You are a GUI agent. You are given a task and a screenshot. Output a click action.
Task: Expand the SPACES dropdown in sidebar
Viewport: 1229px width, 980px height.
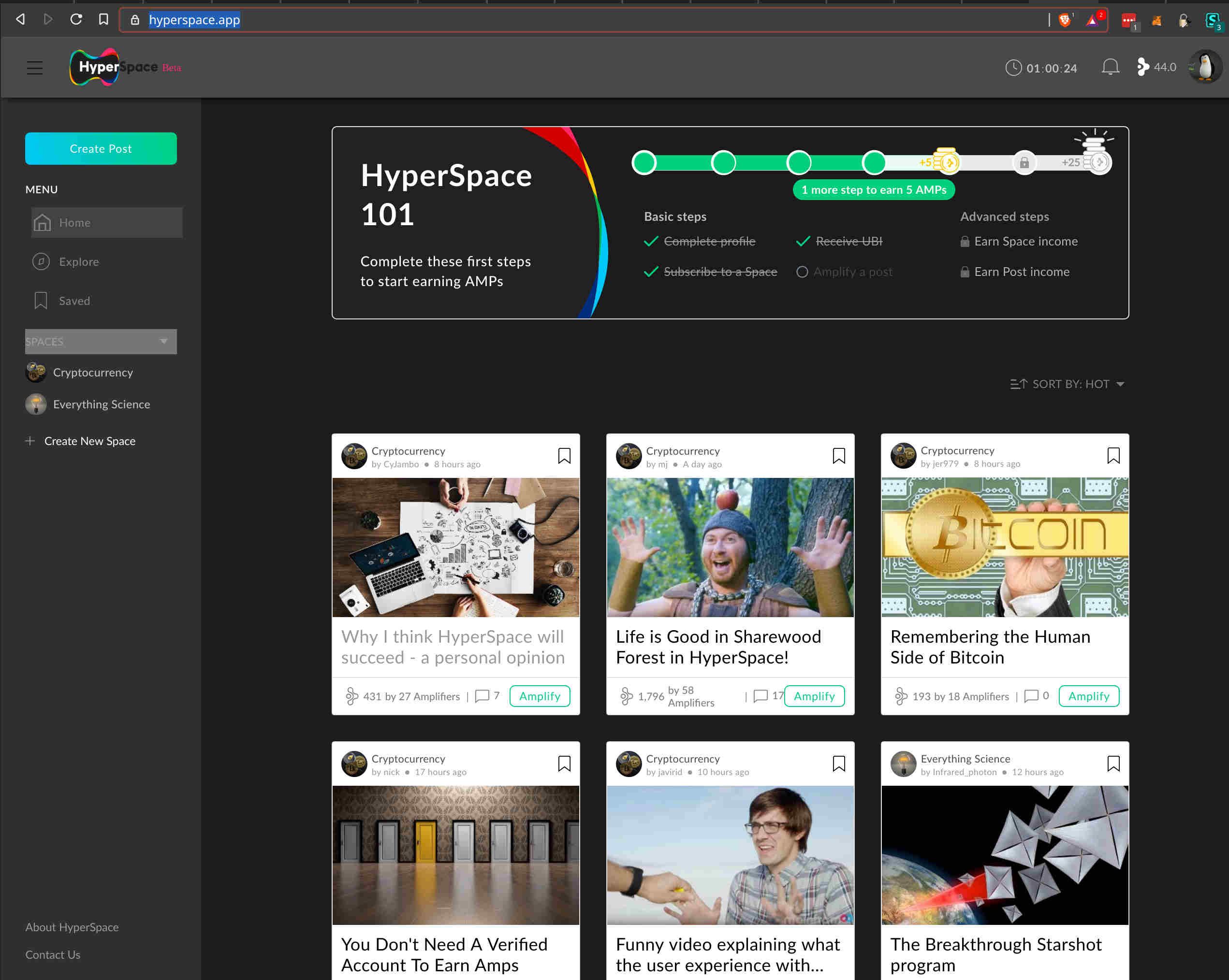[x=101, y=341]
